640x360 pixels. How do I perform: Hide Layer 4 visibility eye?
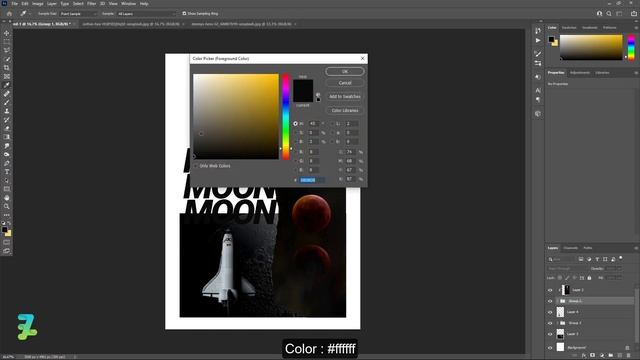pos(550,312)
